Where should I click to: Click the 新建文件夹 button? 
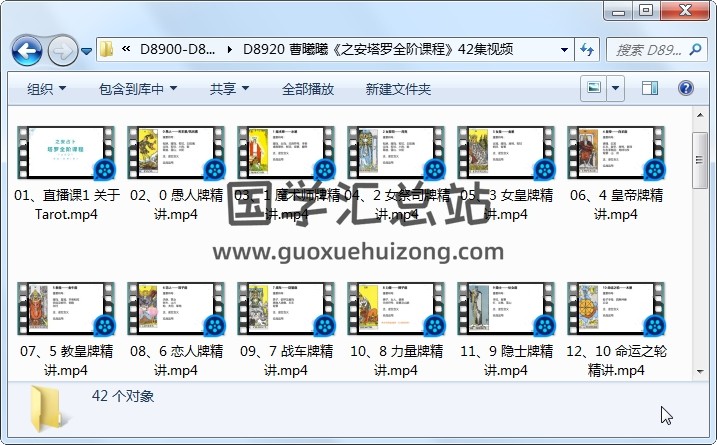pos(398,89)
